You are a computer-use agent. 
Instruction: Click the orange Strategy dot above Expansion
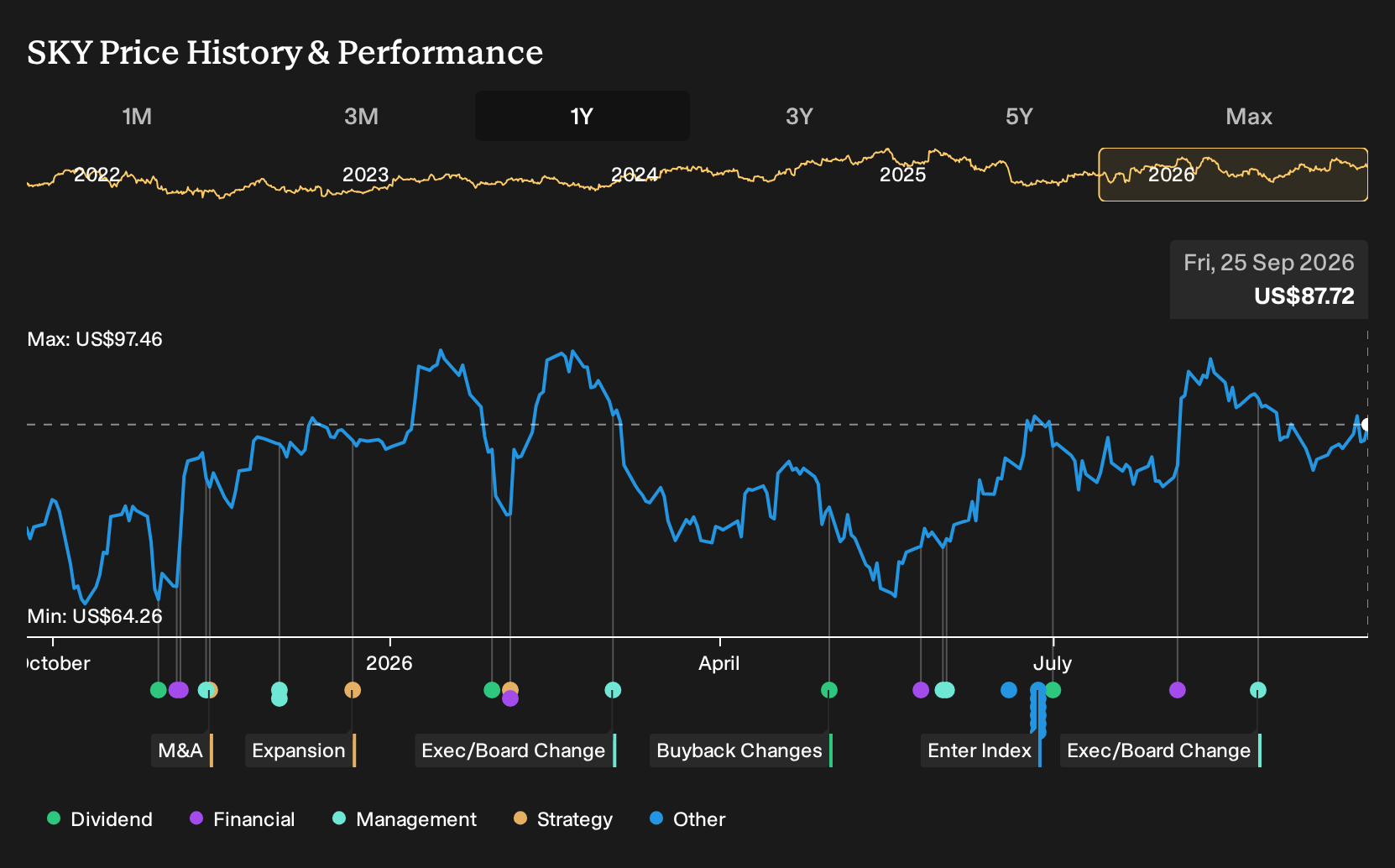353,690
